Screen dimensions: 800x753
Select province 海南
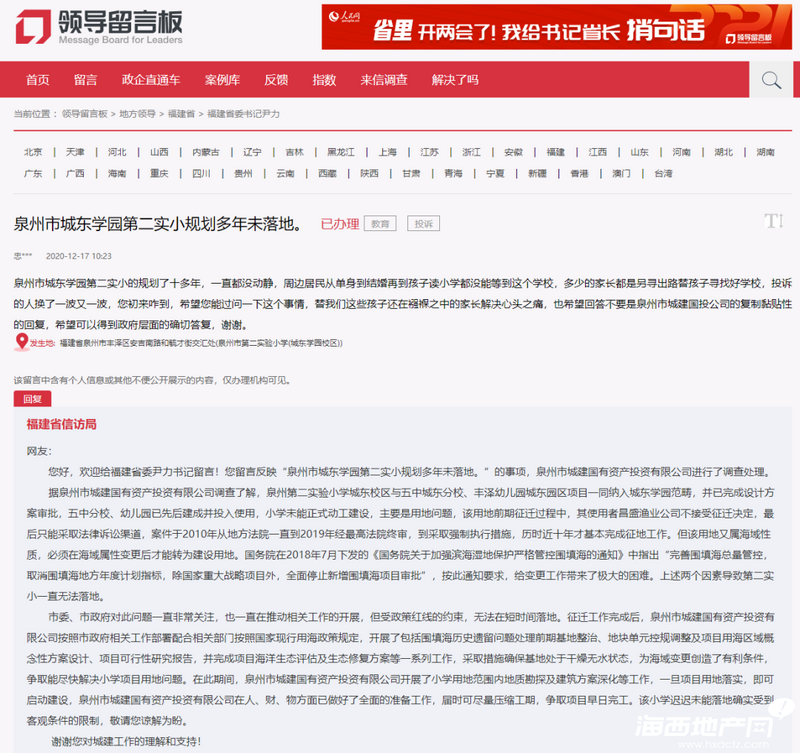(117, 173)
